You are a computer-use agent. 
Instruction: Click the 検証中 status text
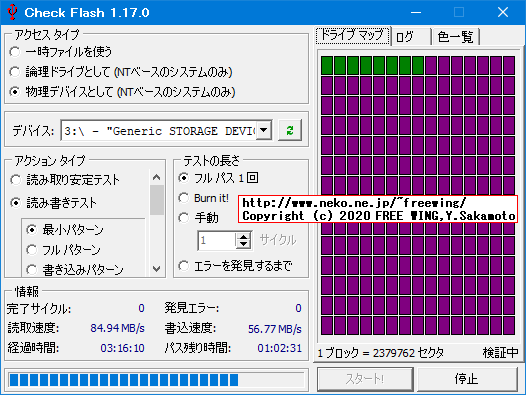(500, 353)
